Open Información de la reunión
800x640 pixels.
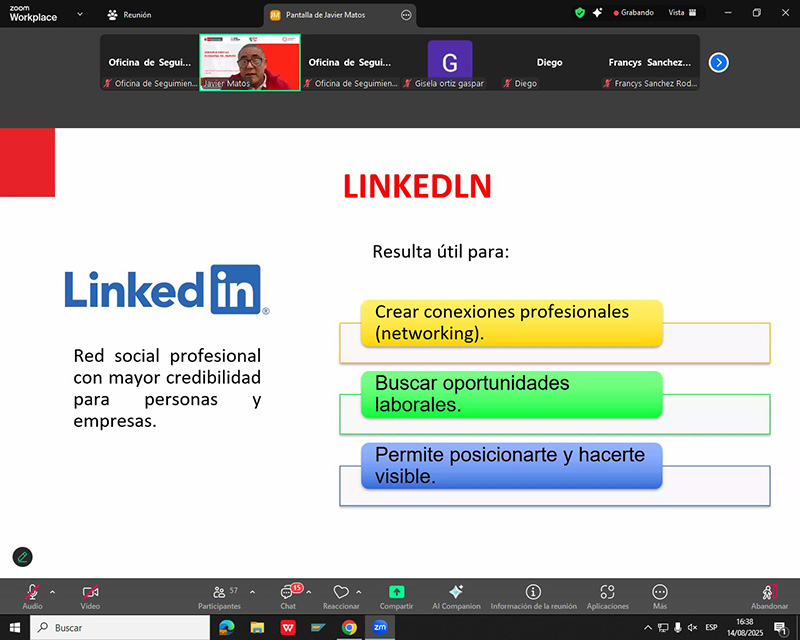coord(533,596)
